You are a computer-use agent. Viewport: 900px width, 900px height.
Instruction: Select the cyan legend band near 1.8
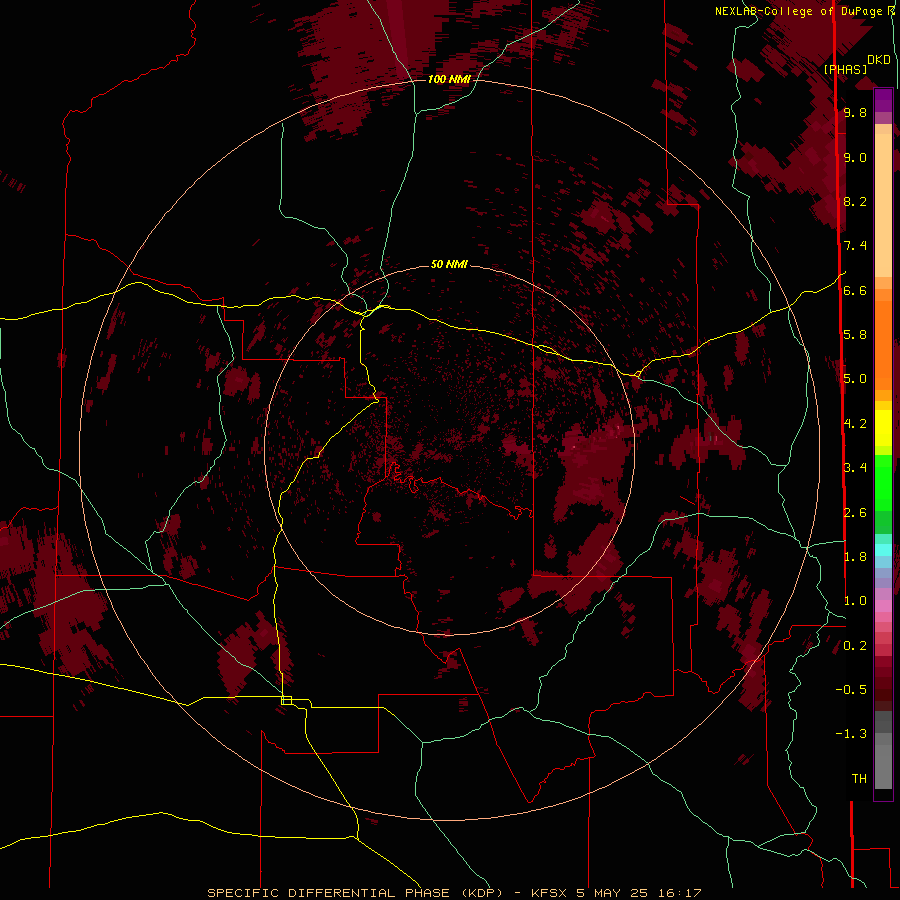pyautogui.click(x=883, y=550)
